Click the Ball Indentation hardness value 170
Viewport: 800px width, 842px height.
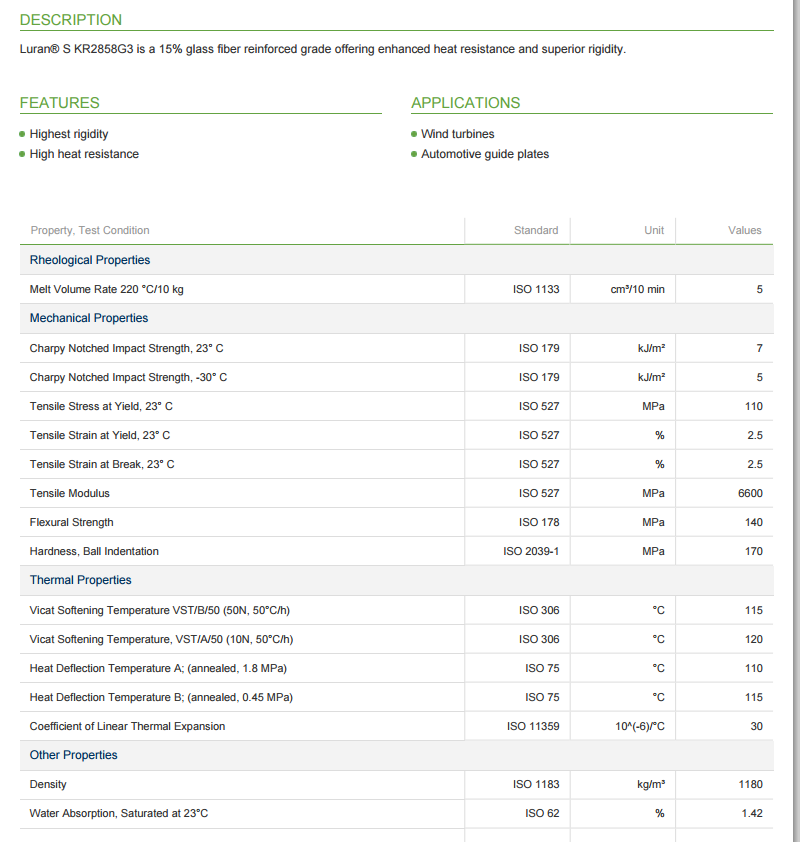pos(754,551)
